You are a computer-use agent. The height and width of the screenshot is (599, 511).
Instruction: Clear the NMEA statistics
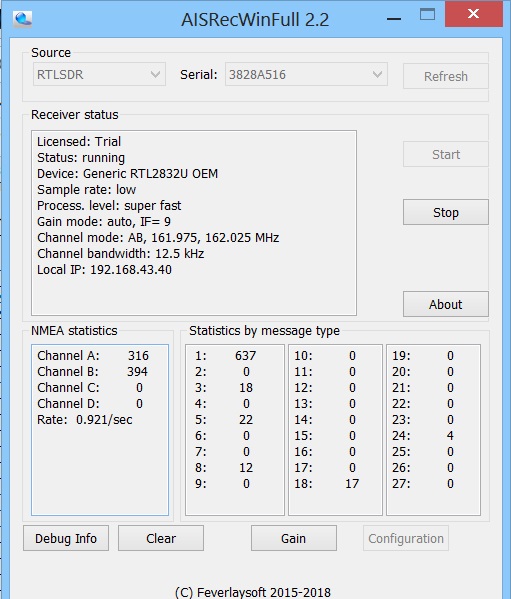(x=161, y=538)
